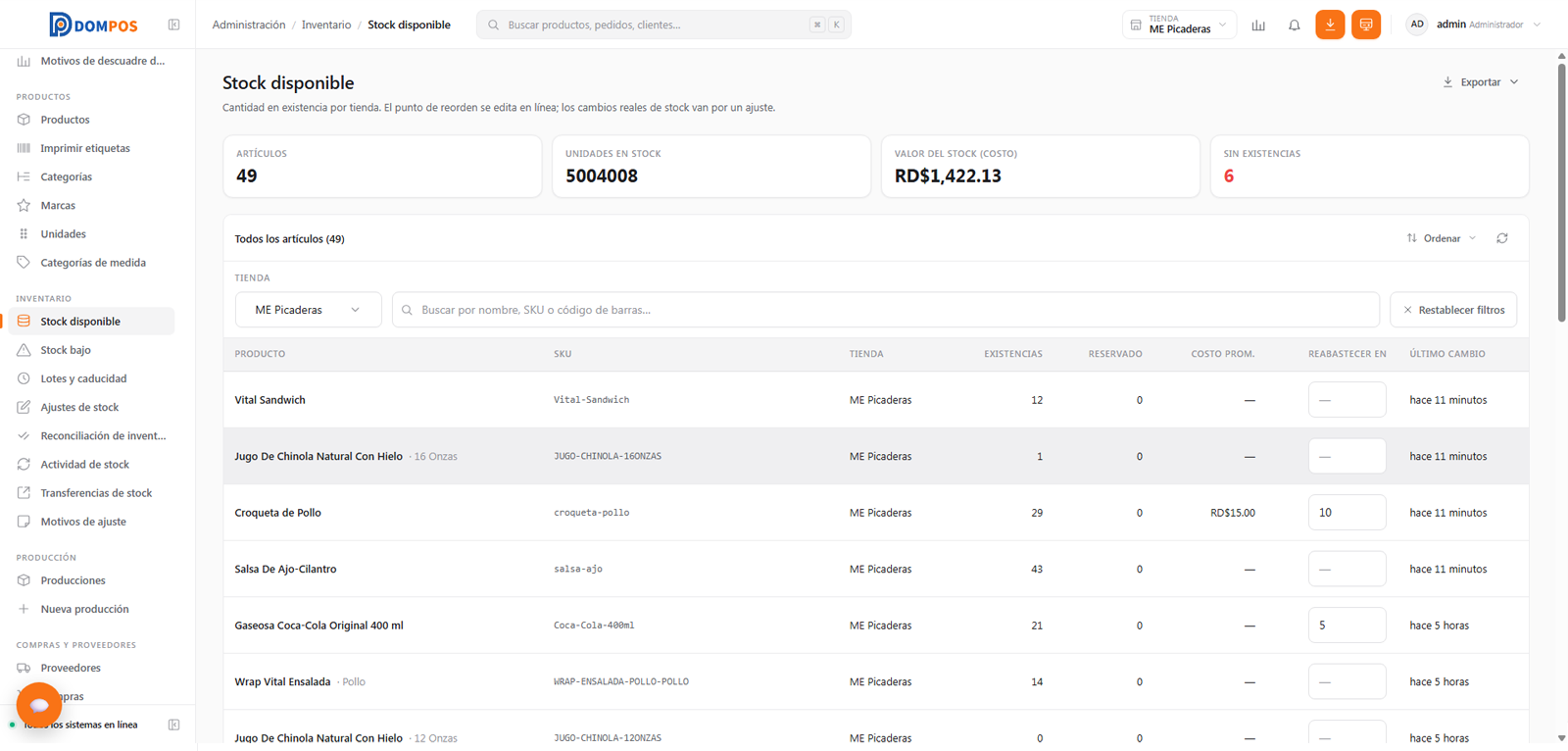Image resolution: width=1568 pixels, height=751 pixels.
Task: Click the Productos box icon in sidebar
Action: [24, 120]
